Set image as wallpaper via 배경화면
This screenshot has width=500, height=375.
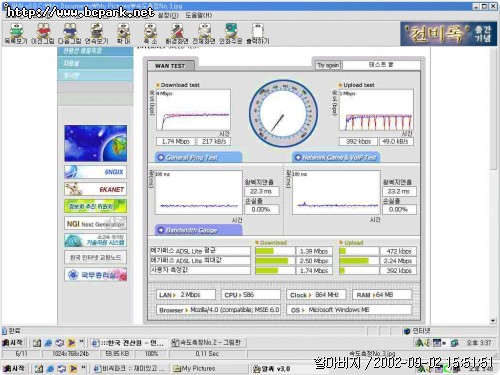(177, 33)
